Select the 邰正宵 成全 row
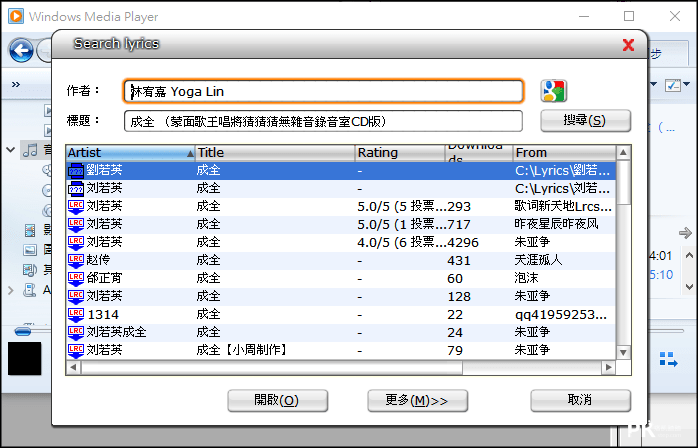Image resolution: width=698 pixels, height=448 pixels. [341, 279]
